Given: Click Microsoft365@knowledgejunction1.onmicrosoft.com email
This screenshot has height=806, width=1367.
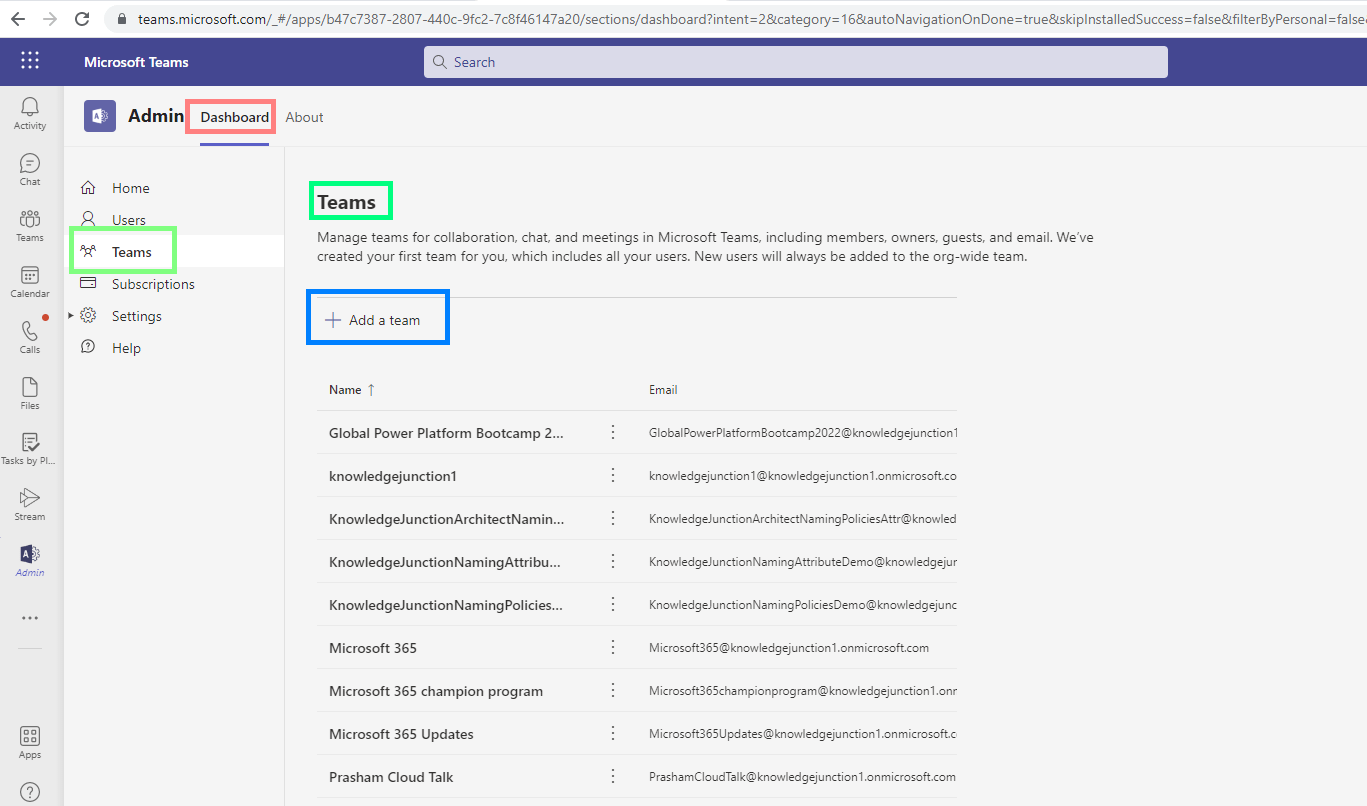Looking at the screenshot, I should [x=789, y=648].
